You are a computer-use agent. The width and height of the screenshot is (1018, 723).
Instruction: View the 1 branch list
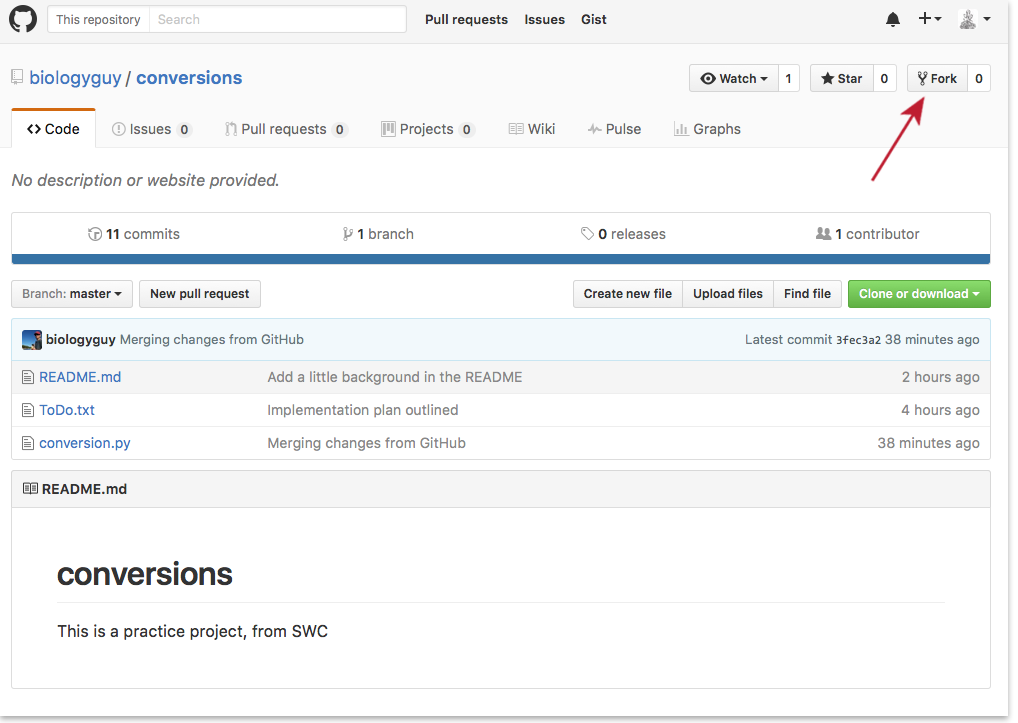coord(378,234)
